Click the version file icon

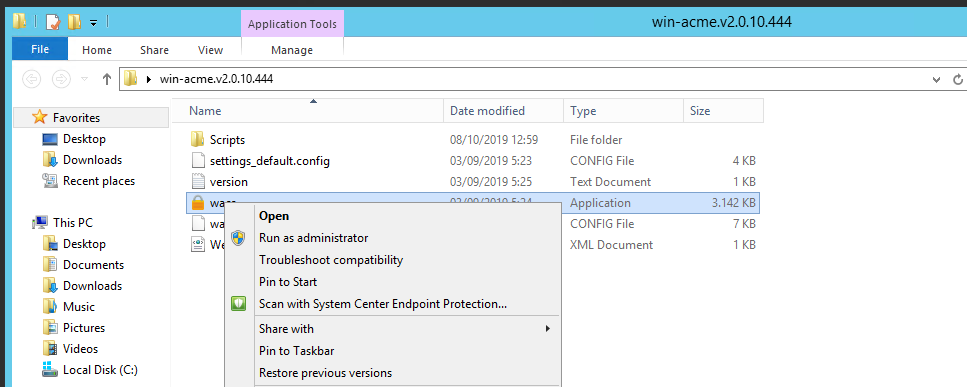tap(197, 182)
